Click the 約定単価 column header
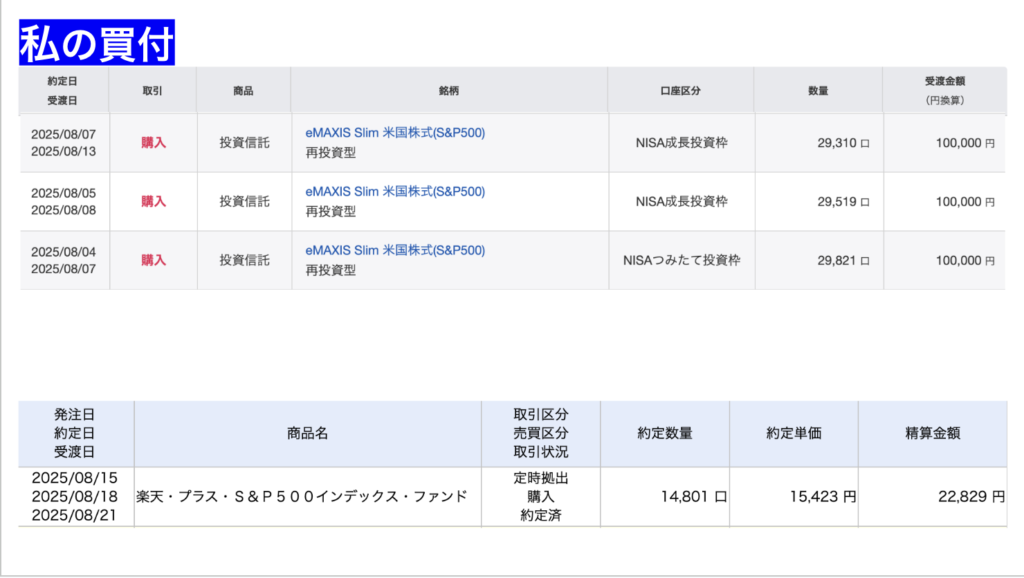1024x578 pixels. coord(794,434)
